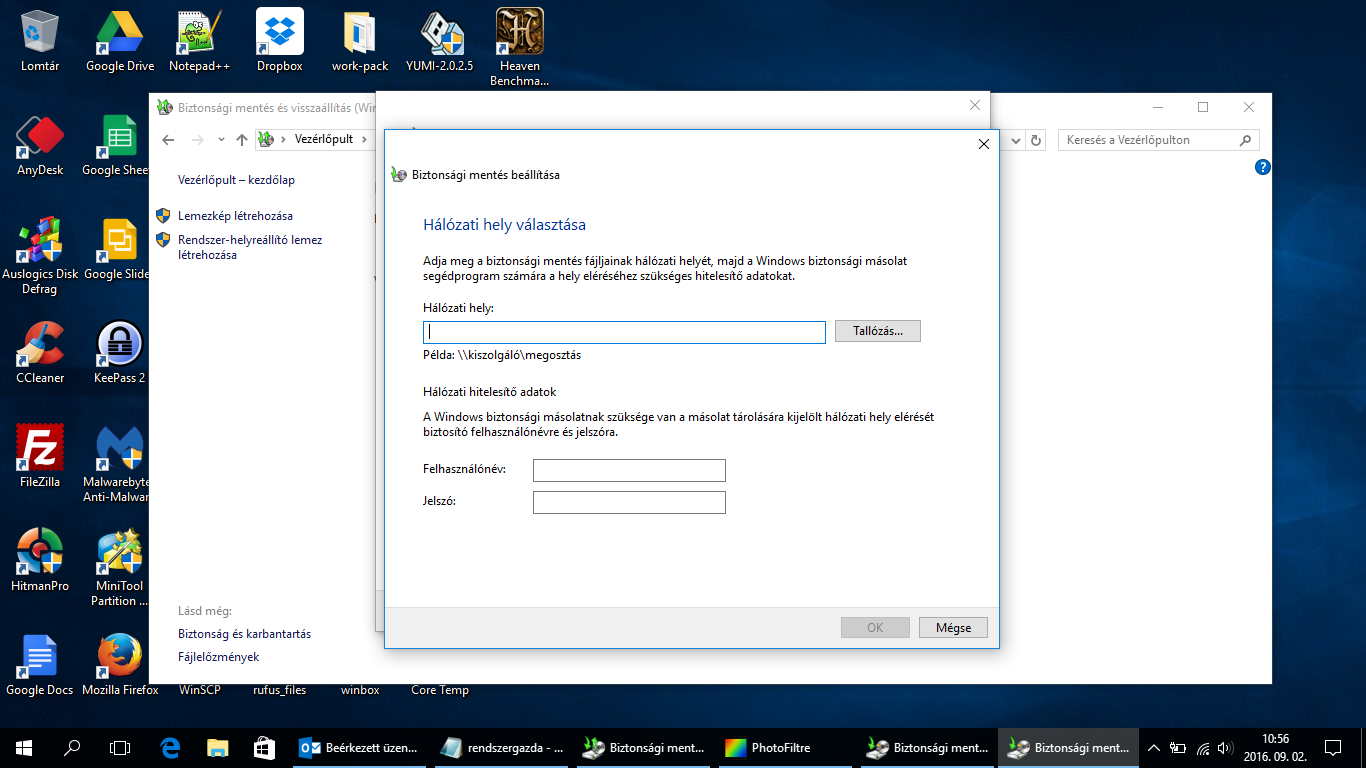
Task: Click the Tallózás... browse button
Action: [877, 331]
